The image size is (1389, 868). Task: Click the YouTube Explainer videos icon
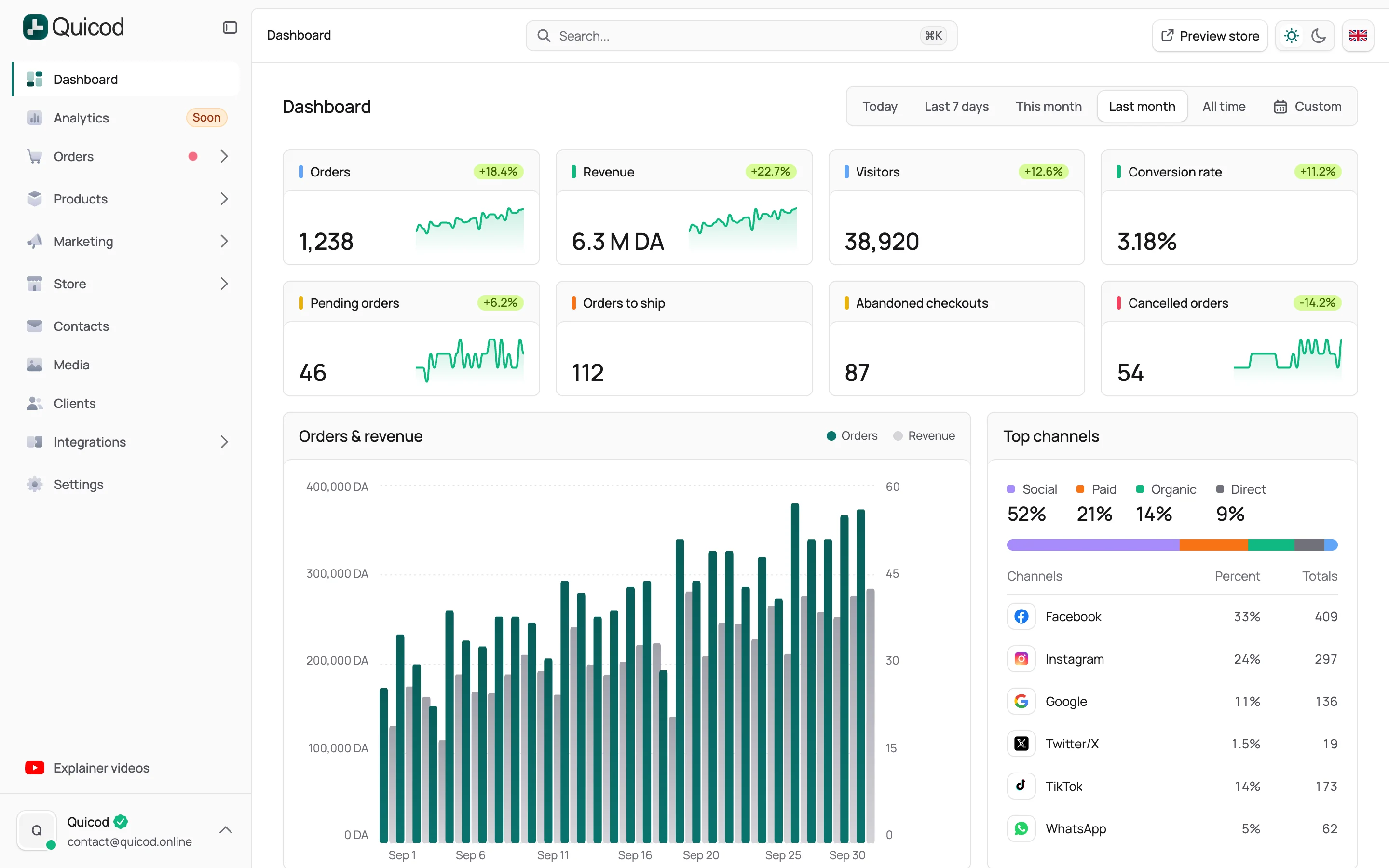click(x=34, y=768)
